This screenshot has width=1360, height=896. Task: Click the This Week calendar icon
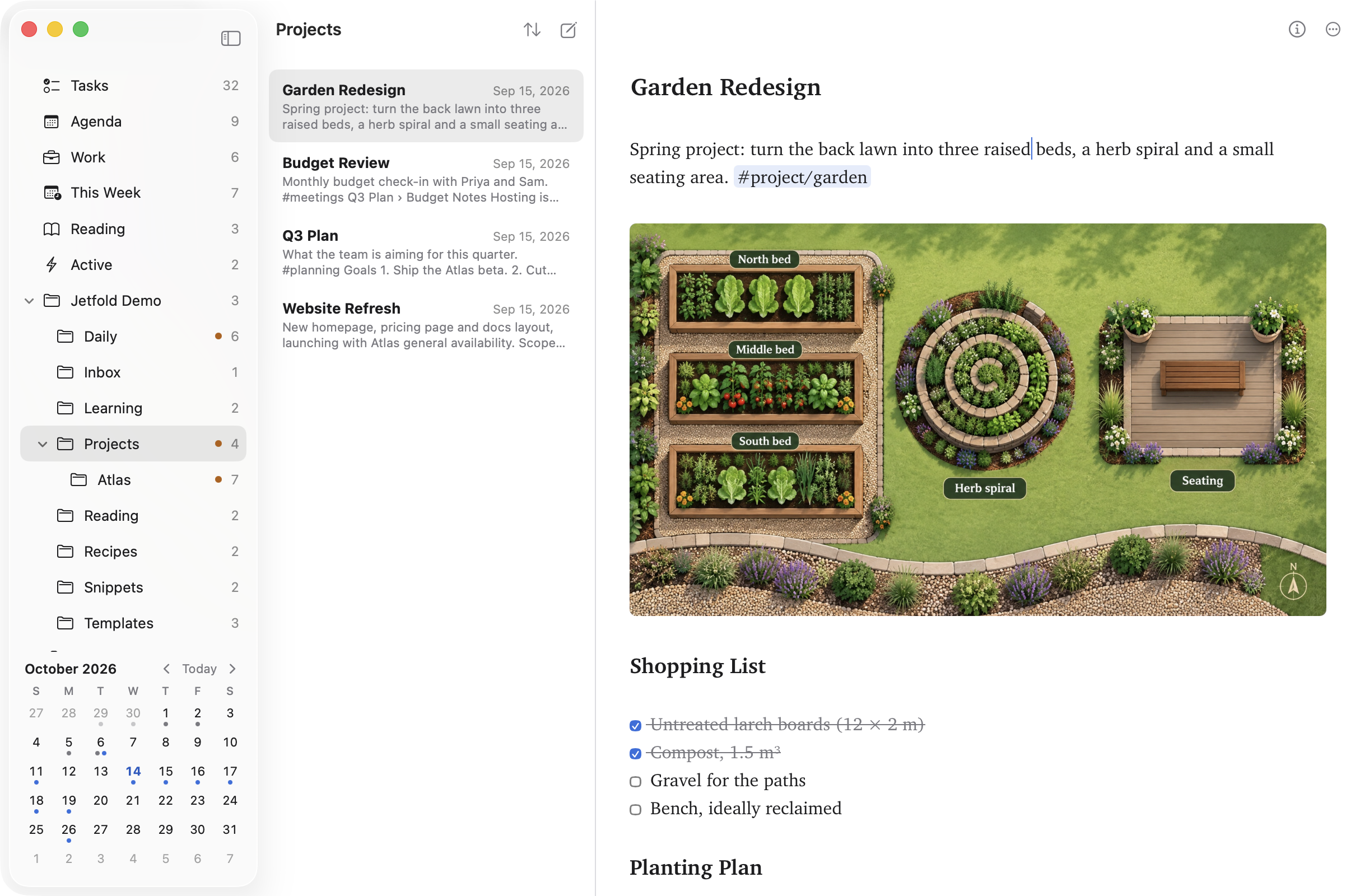point(52,193)
